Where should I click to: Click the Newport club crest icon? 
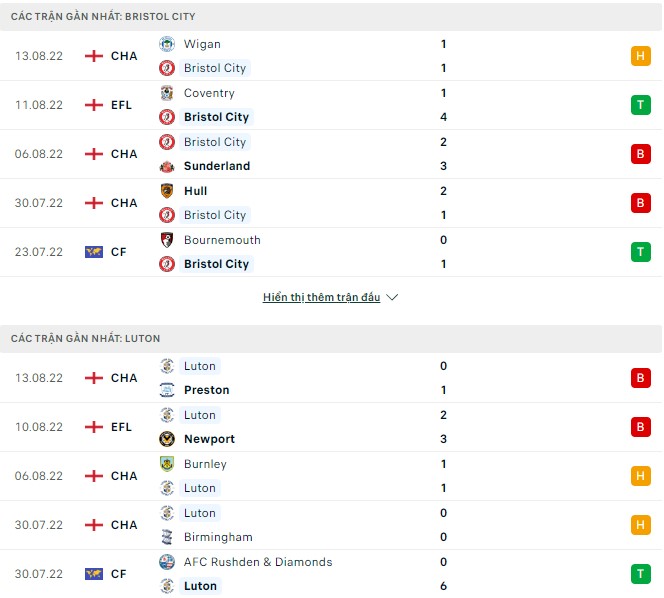[x=167, y=439]
